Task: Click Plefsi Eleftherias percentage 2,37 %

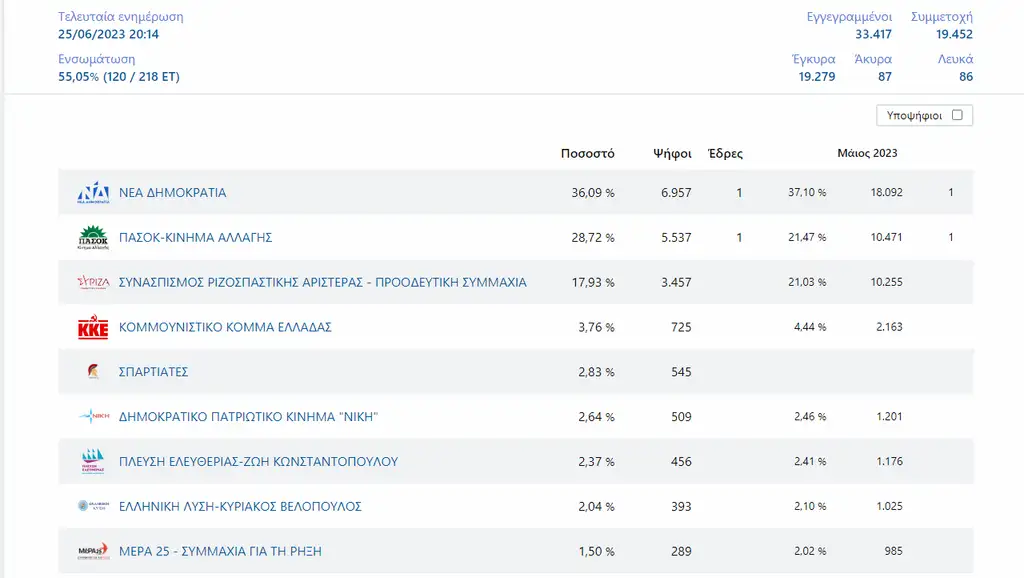Action: [596, 461]
